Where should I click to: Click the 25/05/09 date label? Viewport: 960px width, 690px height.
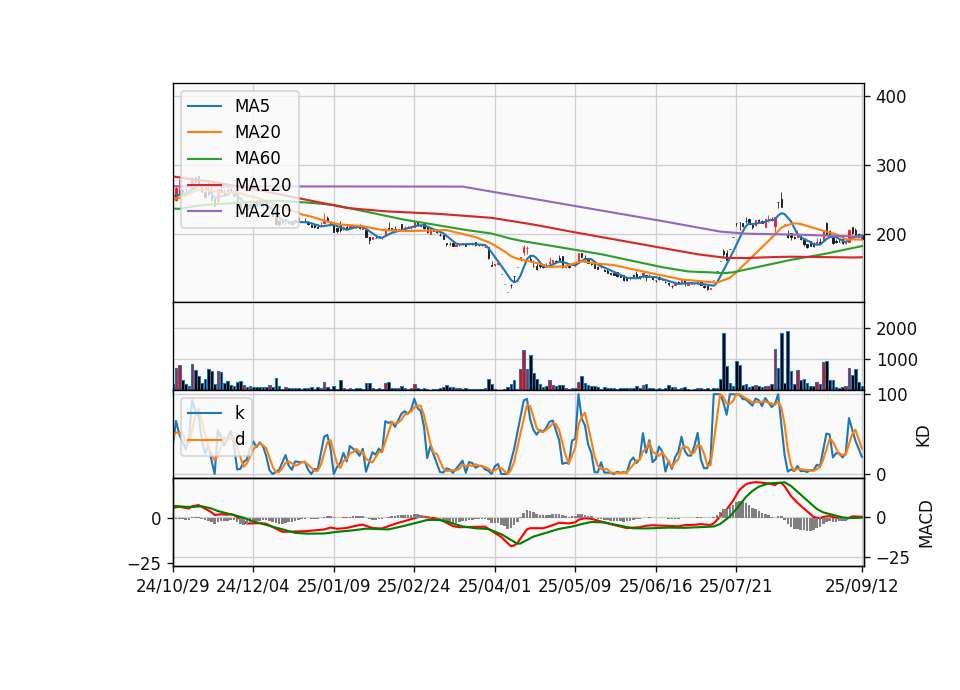point(575,586)
